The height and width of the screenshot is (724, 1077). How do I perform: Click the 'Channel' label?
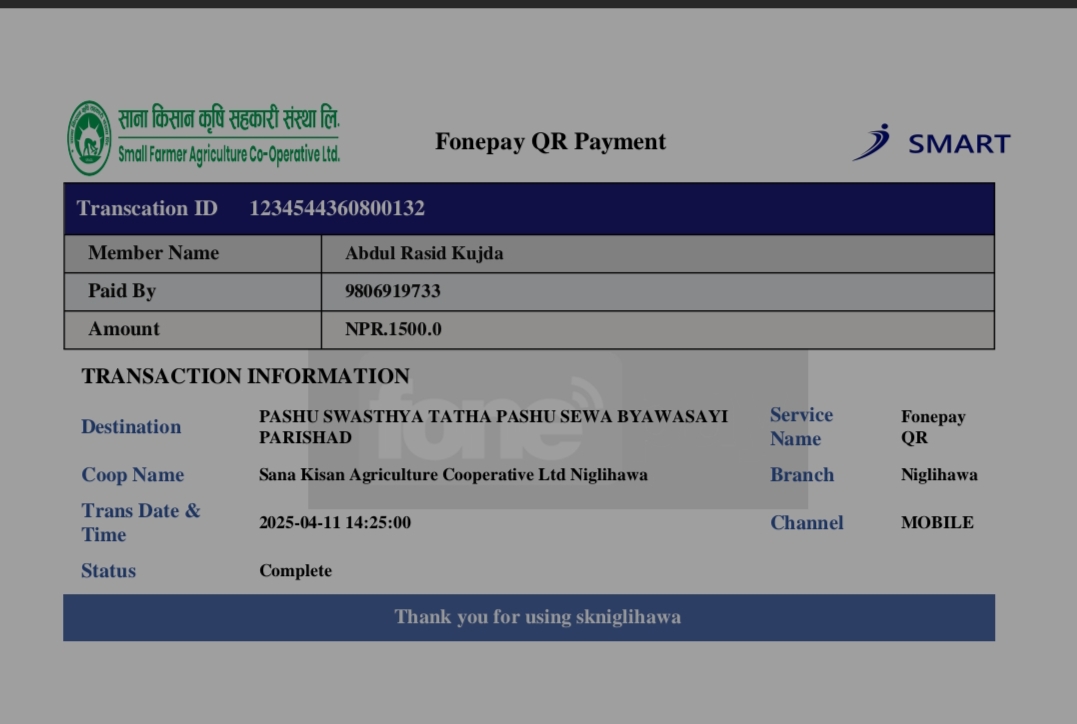tap(806, 523)
